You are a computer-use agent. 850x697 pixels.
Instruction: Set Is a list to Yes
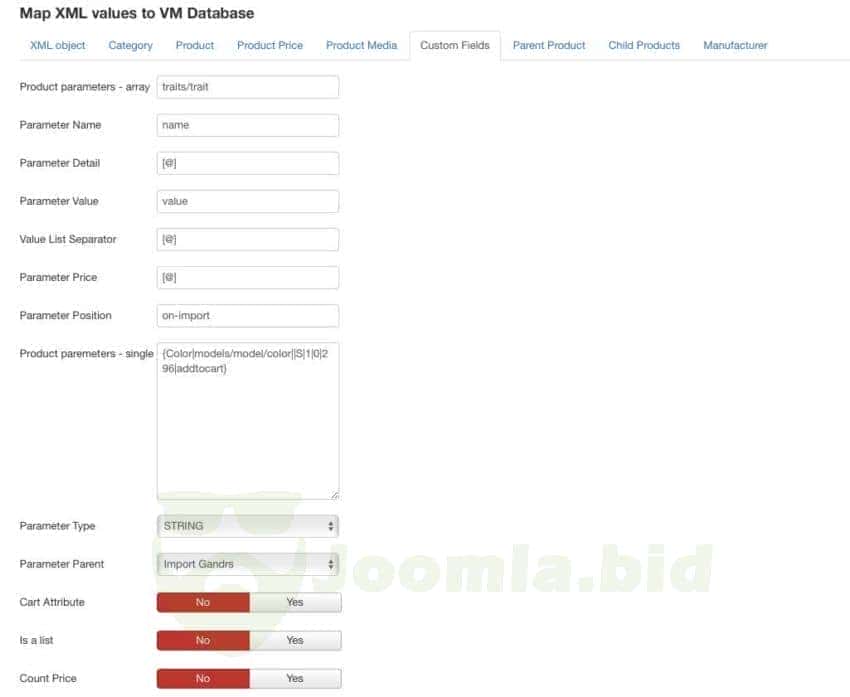click(295, 640)
